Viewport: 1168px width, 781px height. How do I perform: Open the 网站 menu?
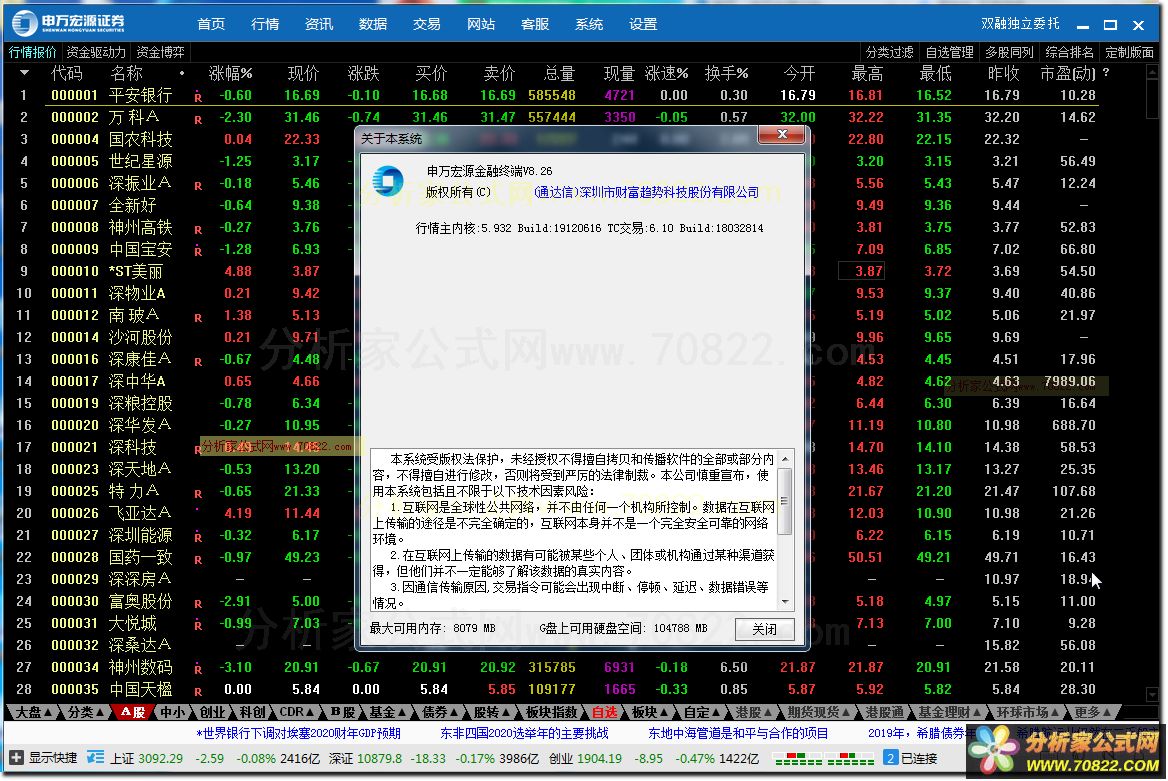(x=480, y=24)
